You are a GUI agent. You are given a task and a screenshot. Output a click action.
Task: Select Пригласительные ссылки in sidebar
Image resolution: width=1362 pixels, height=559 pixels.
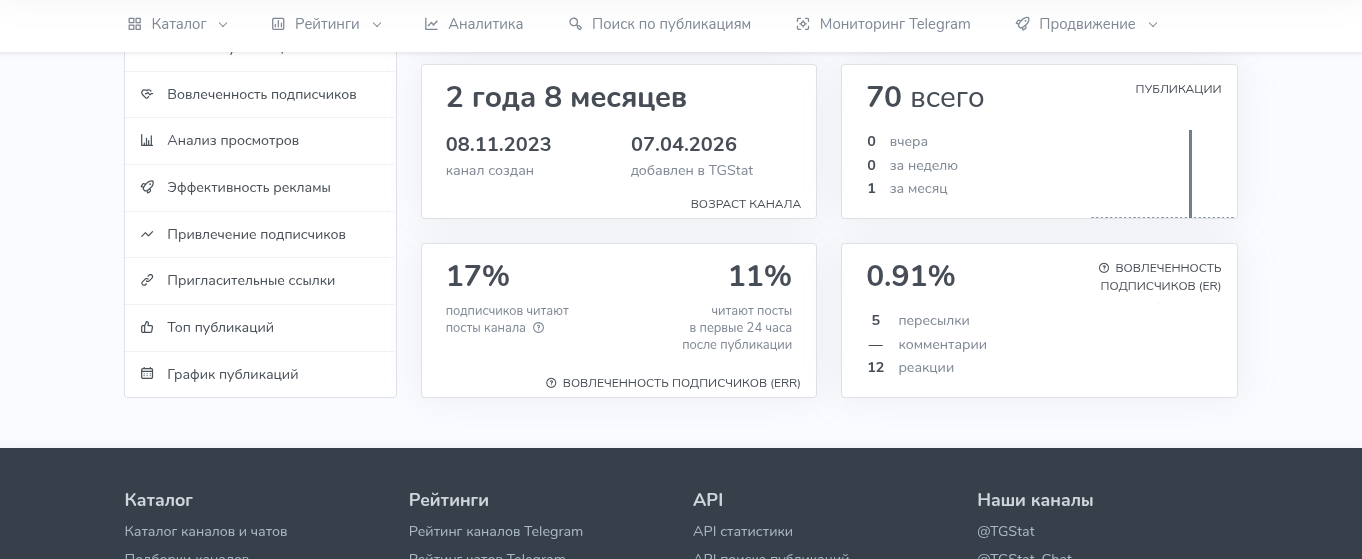click(260, 281)
